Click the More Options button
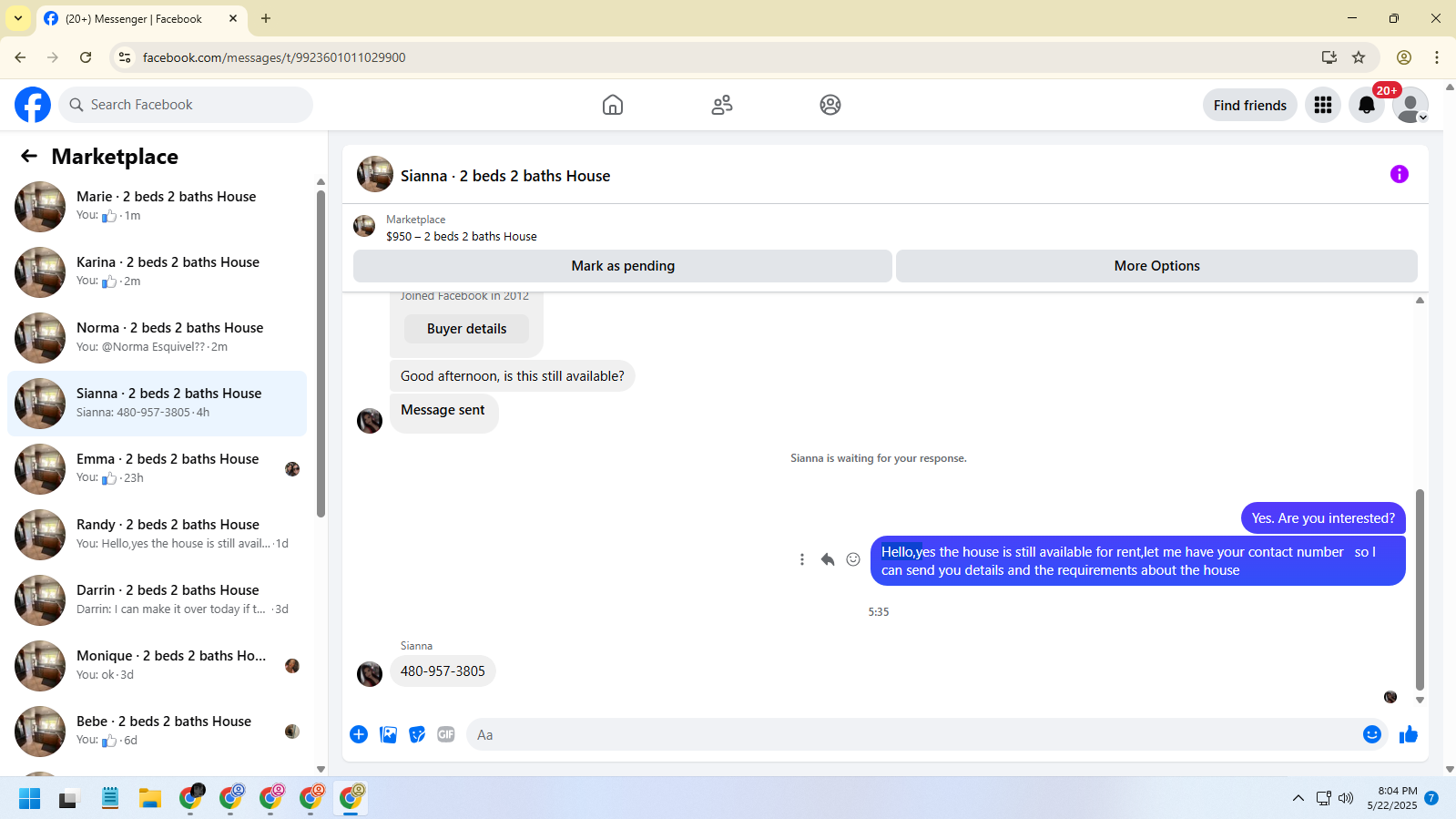This screenshot has width=1456, height=819. click(1156, 266)
